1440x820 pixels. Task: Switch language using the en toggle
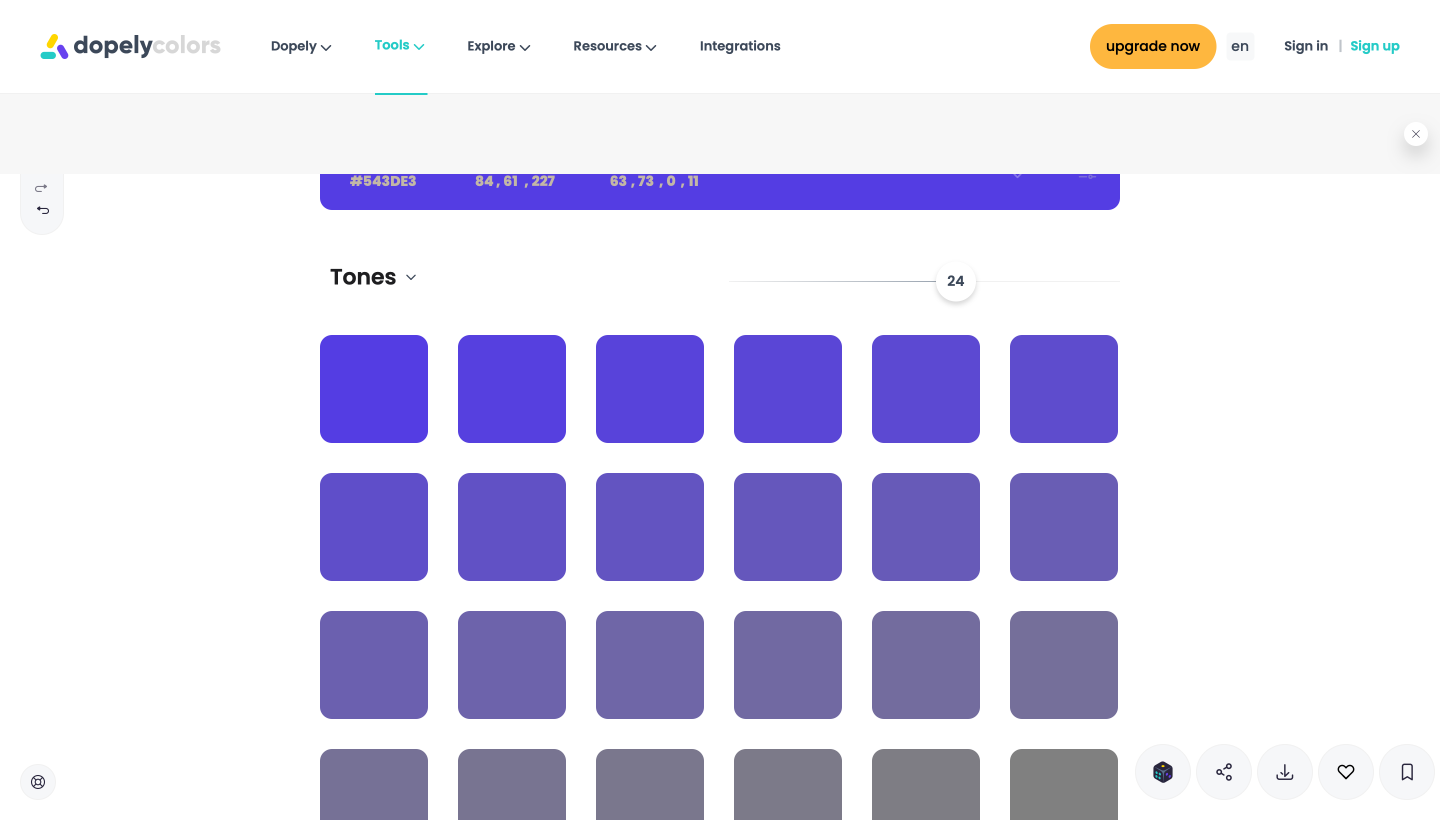[1240, 46]
